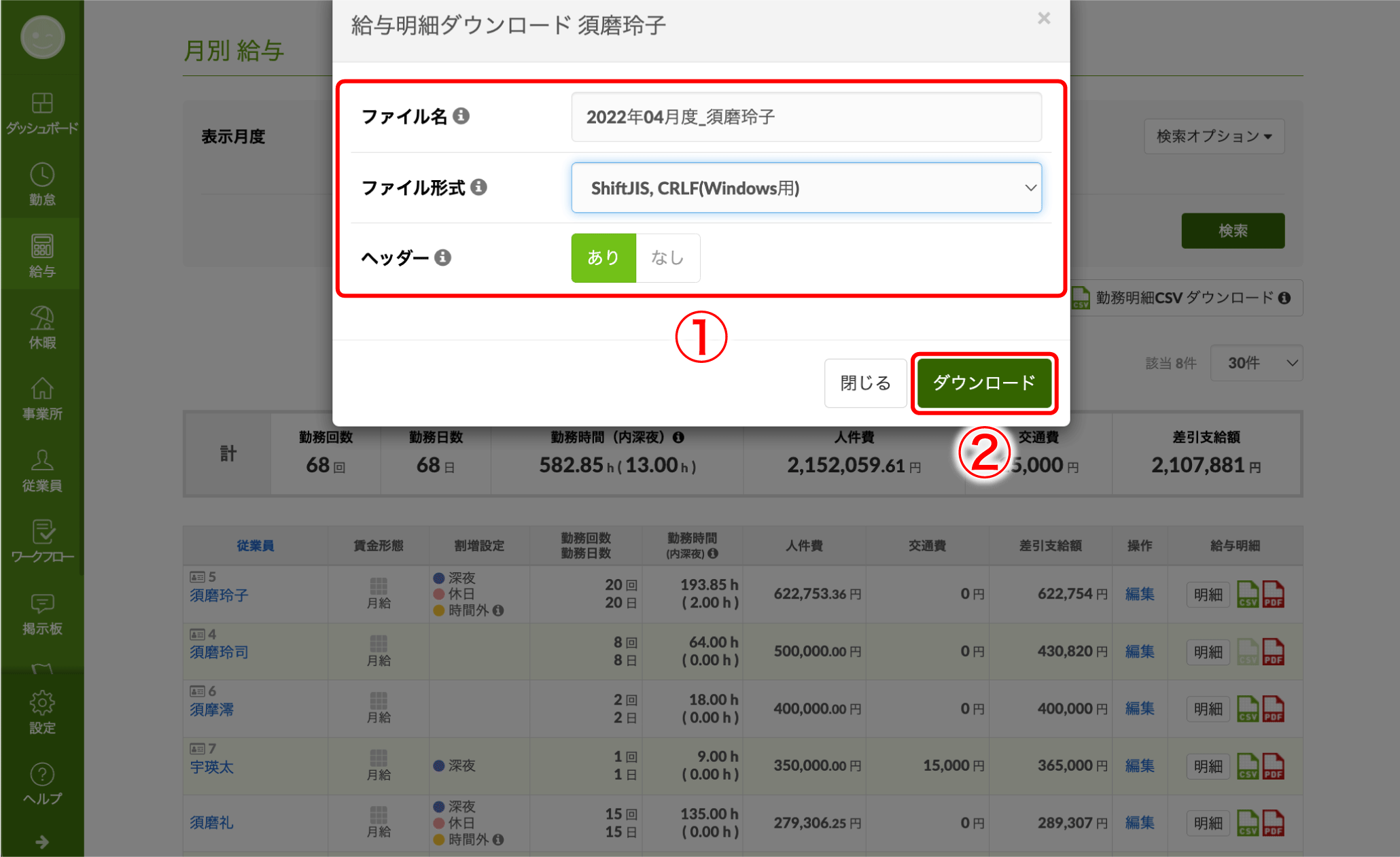Click the info icon beside ファイル名
This screenshot has height=857, width=1400.
461,116
